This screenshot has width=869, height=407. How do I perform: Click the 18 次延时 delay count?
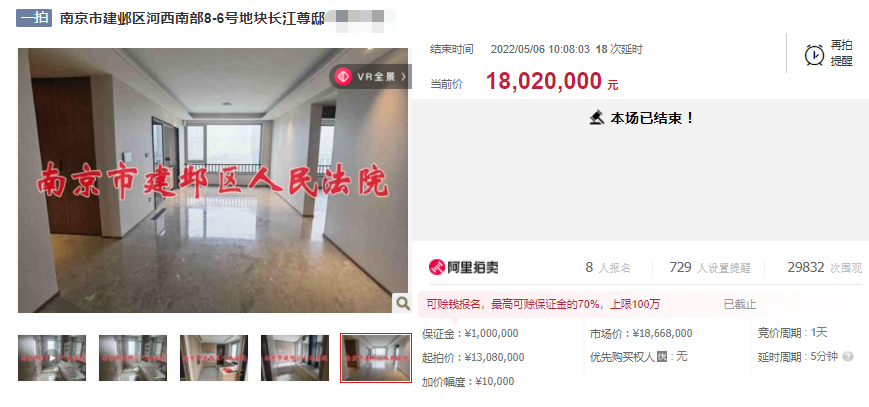(x=619, y=49)
